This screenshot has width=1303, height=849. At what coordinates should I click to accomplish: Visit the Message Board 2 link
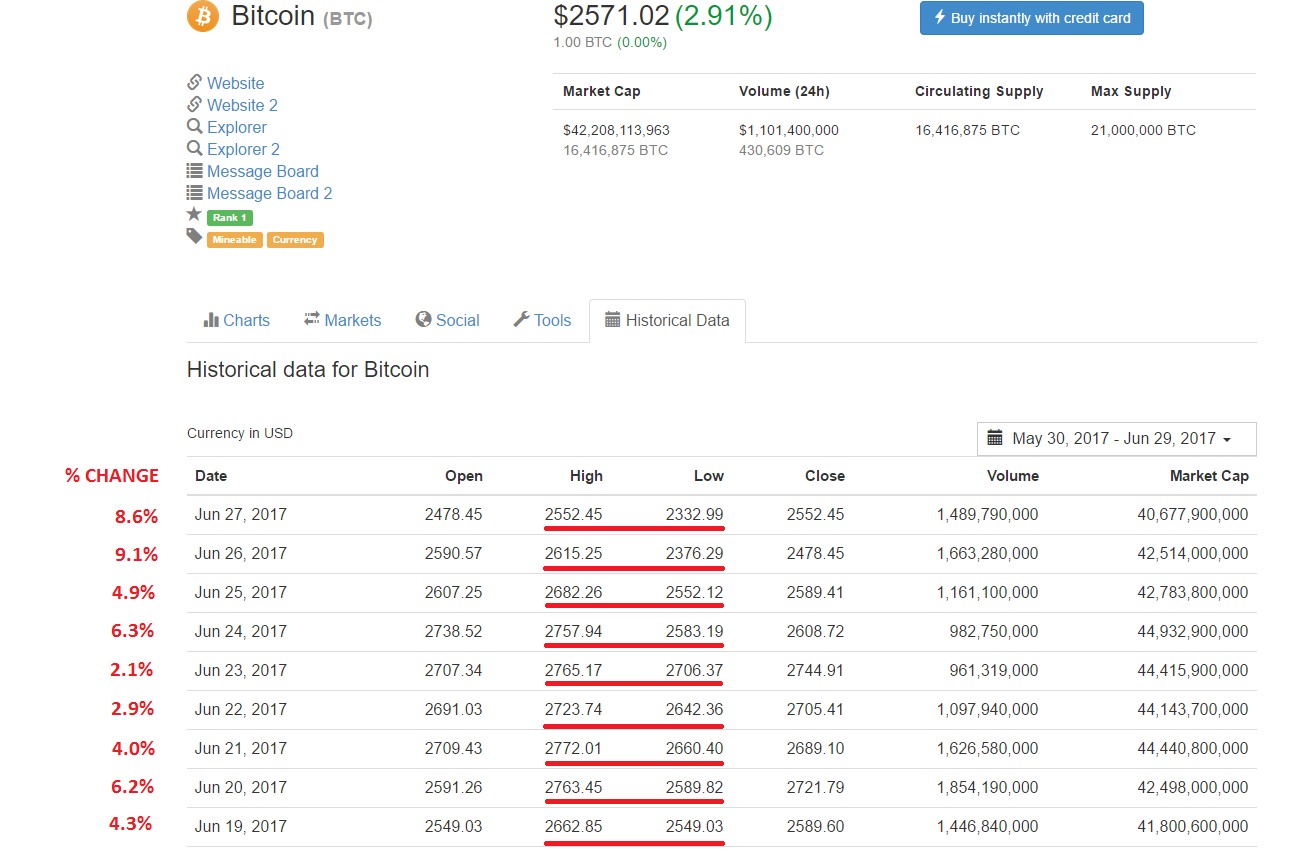coord(270,193)
